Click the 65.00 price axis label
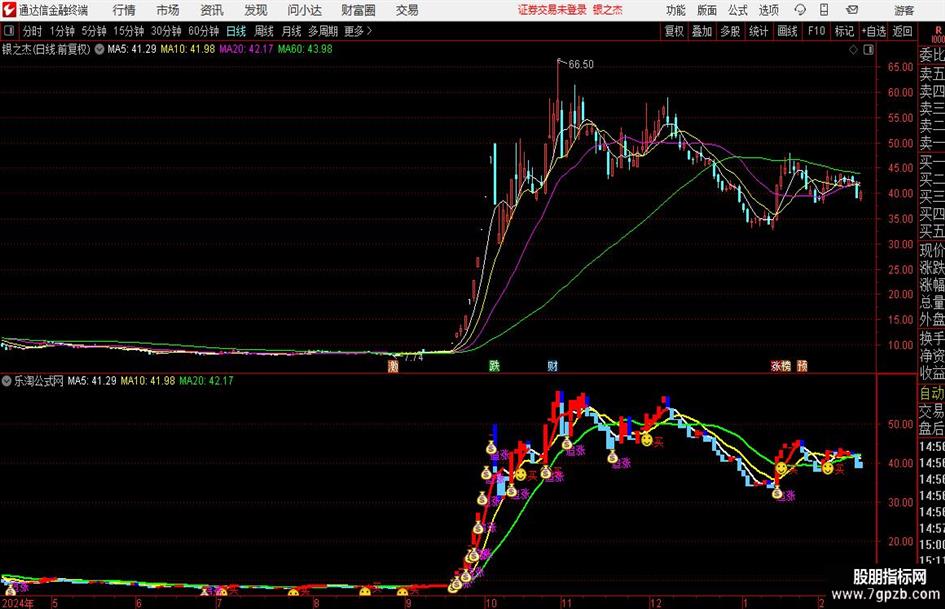 pos(900,67)
